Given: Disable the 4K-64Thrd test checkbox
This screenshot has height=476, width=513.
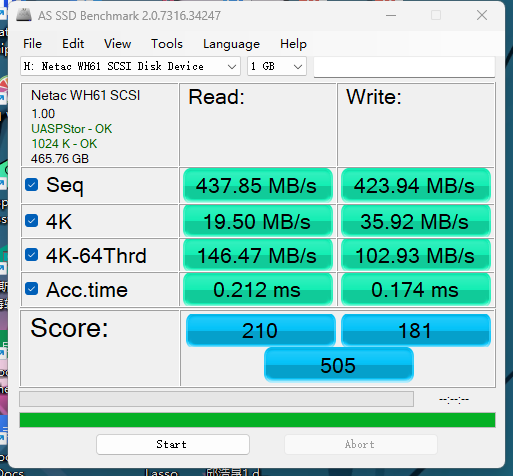Looking at the screenshot, I should (32, 255).
